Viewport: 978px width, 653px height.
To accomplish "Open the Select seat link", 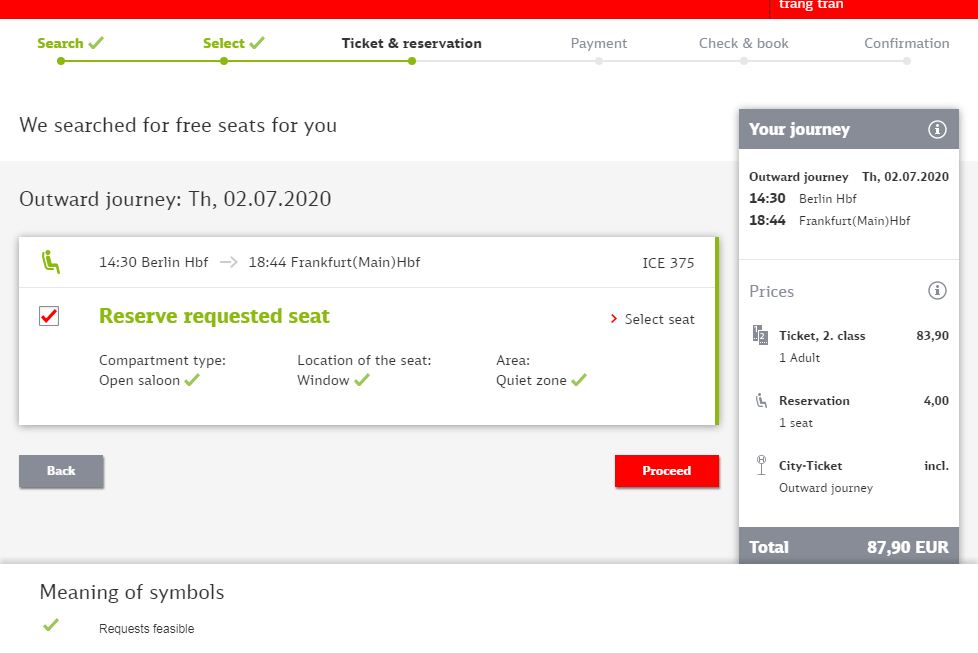I will pyautogui.click(x=652, y=319).
